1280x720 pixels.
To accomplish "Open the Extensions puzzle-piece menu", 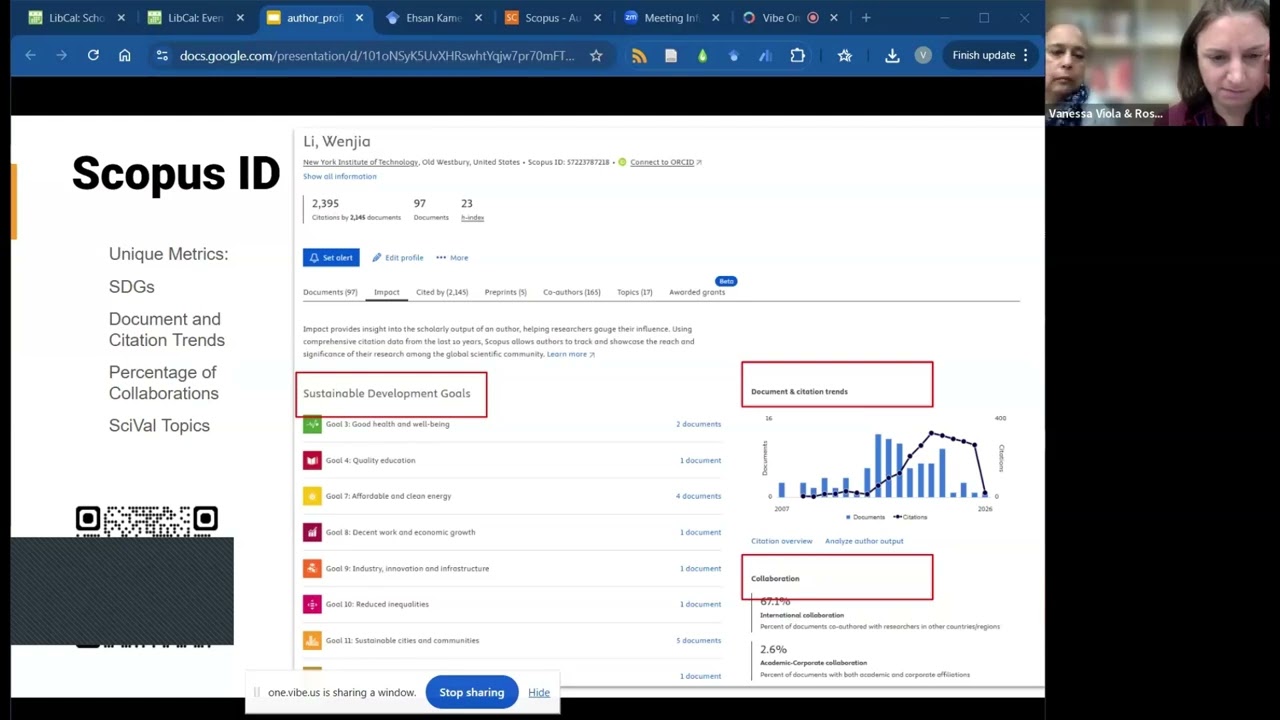I will pos(797,56).
